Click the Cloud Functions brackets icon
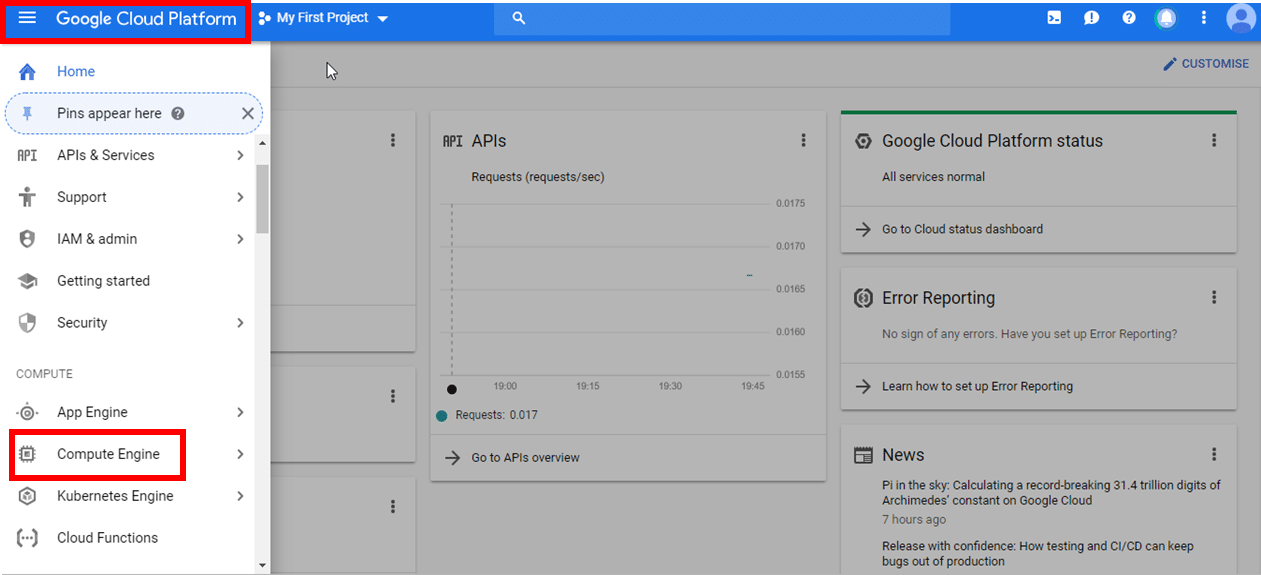This screenshot has width=1261, height=575. [27, 538]
